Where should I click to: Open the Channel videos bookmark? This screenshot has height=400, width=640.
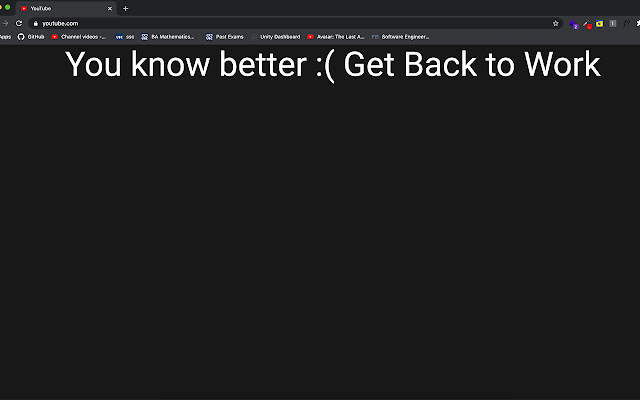point(79,37)
